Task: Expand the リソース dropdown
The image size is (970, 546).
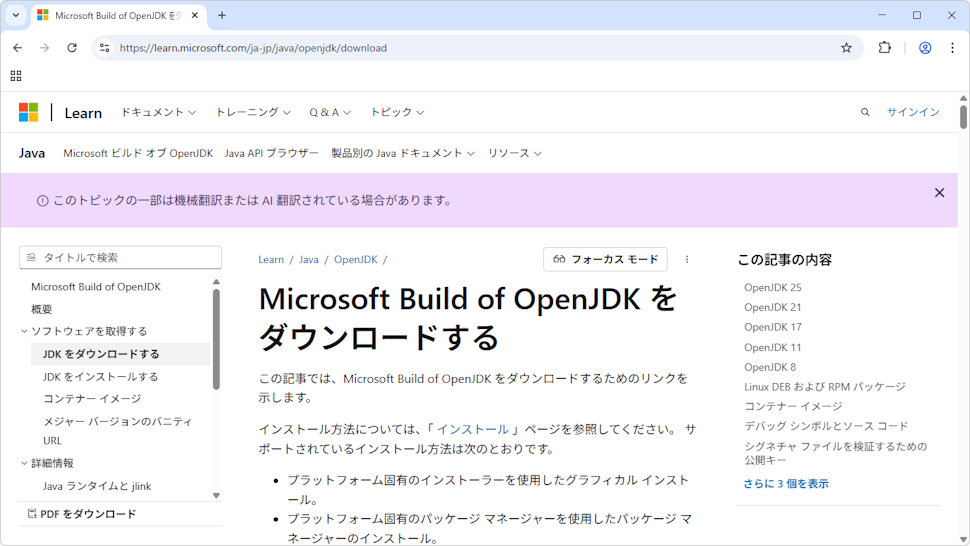Action: 515,153
